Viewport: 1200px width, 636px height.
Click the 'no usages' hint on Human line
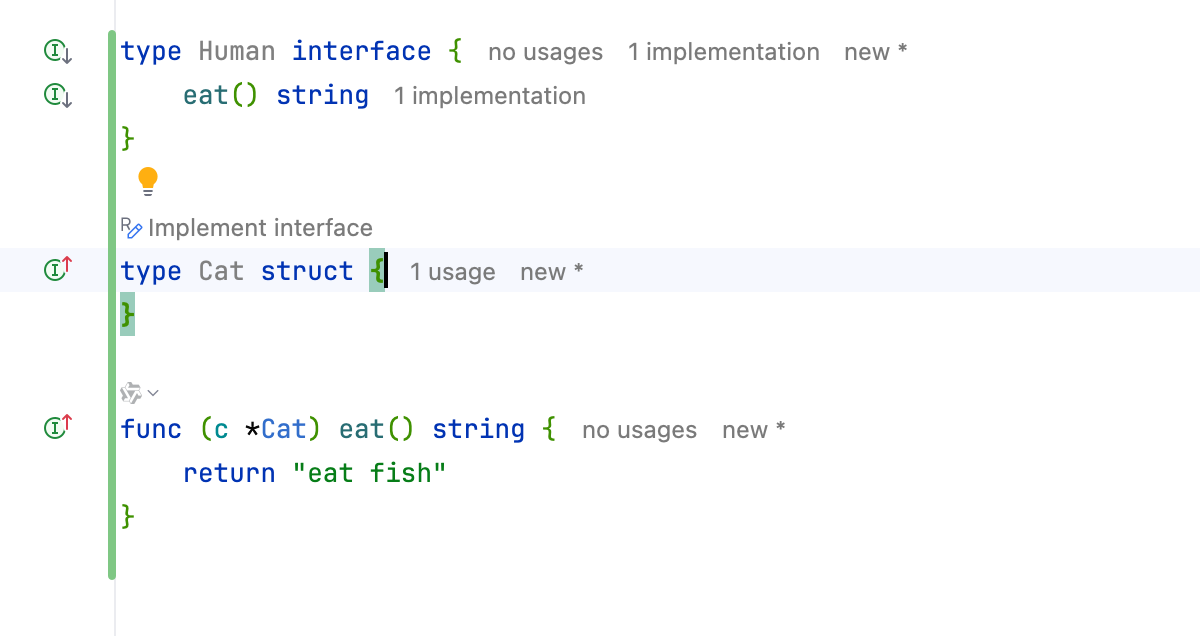point(545,52)
